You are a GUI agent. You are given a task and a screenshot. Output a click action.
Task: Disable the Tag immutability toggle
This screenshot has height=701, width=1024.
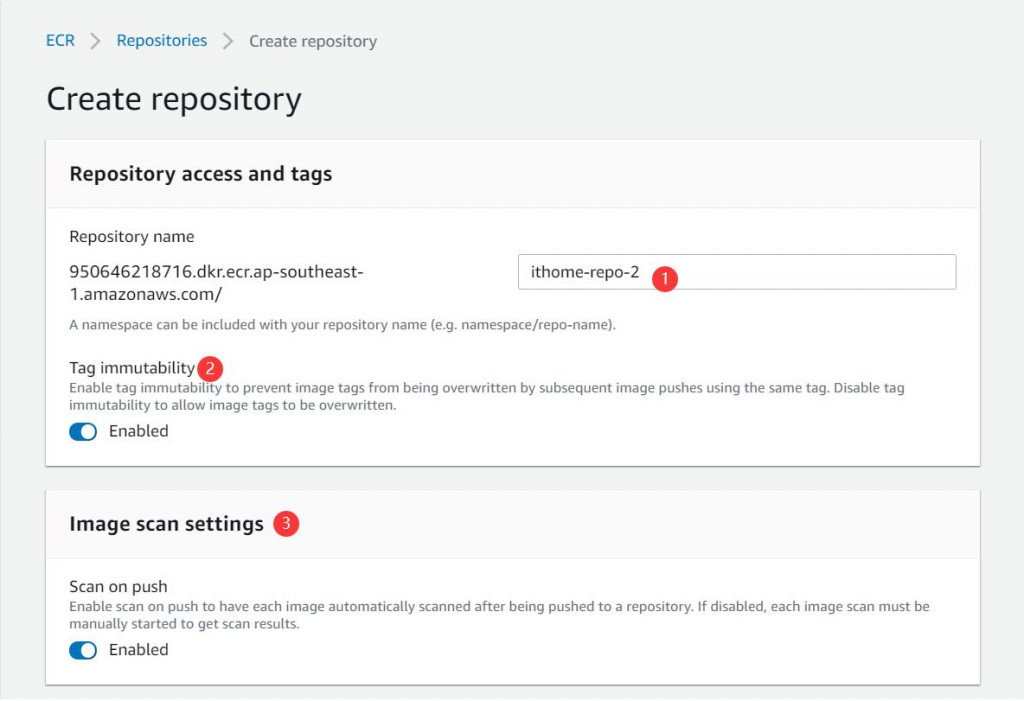pos(83,432)
